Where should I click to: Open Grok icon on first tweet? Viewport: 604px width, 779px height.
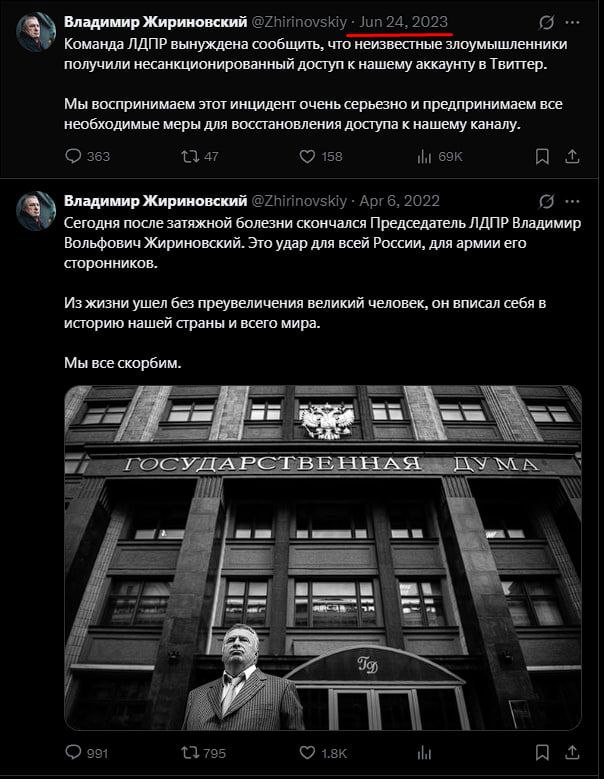[546, 22]
